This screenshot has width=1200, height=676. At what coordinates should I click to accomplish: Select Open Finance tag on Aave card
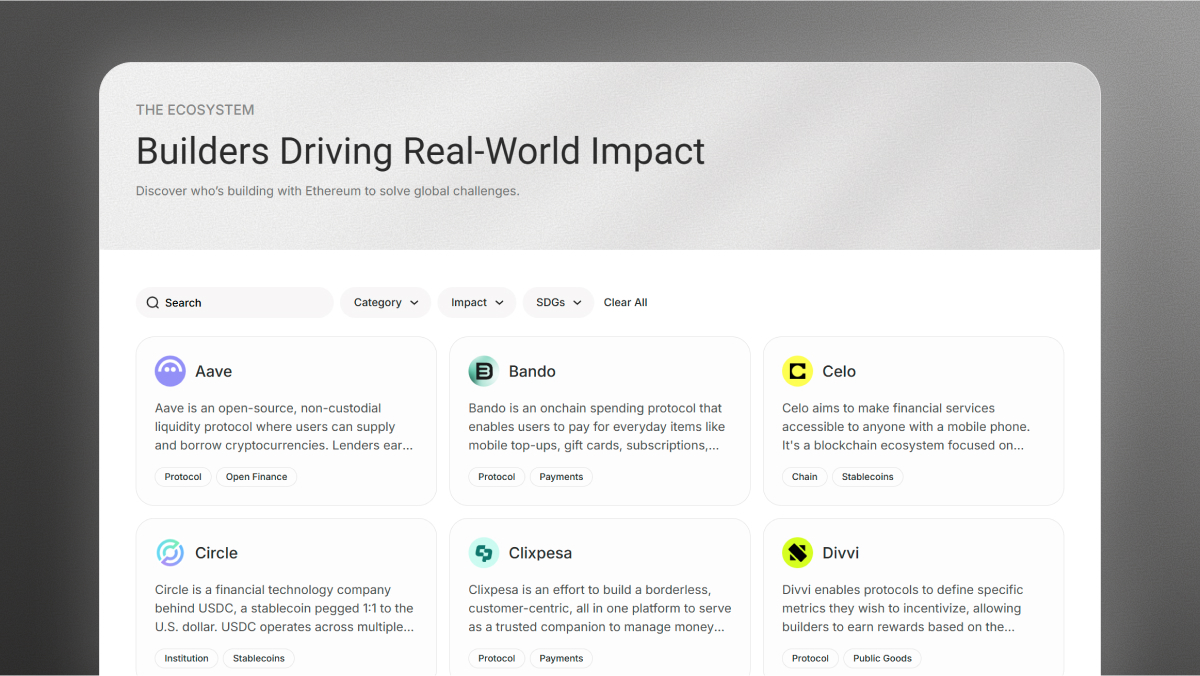pos(256,477)
